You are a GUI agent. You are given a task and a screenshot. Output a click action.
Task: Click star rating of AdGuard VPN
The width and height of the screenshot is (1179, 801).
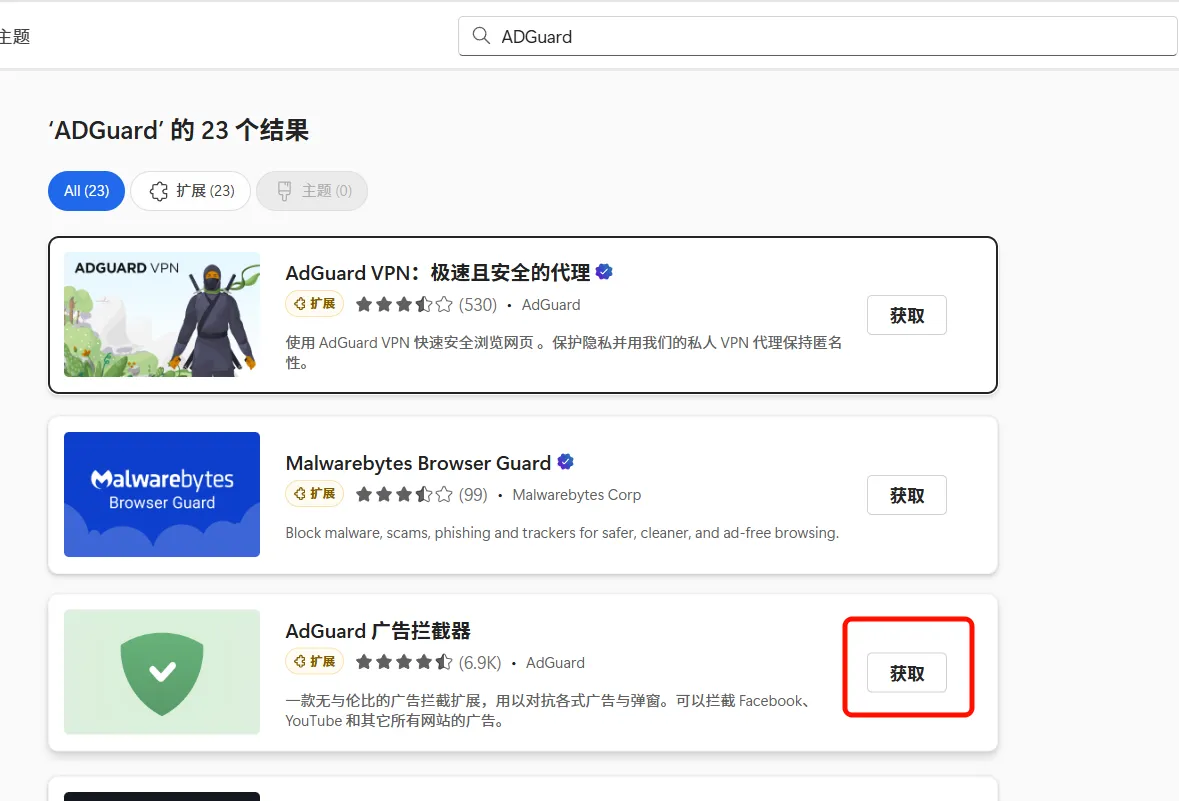404,305
